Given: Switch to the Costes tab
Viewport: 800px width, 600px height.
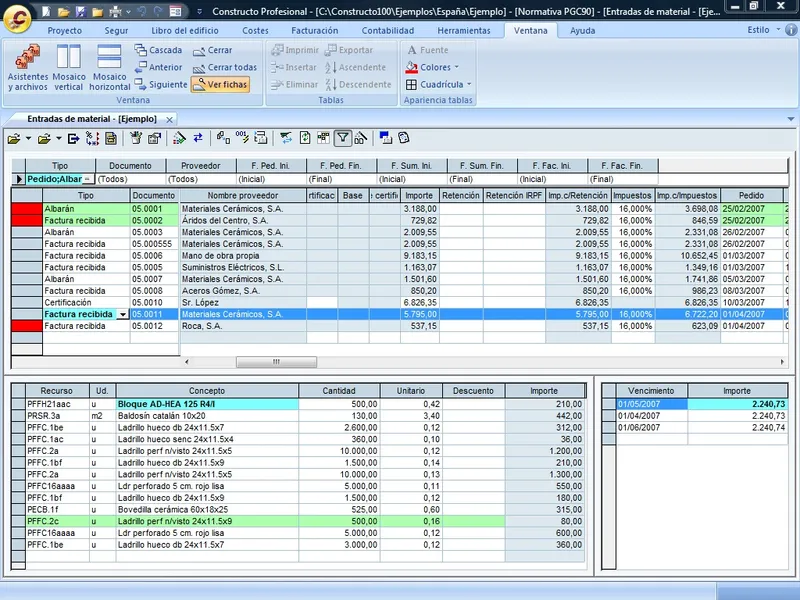Looking at the screenshot, I should point(255,31).
